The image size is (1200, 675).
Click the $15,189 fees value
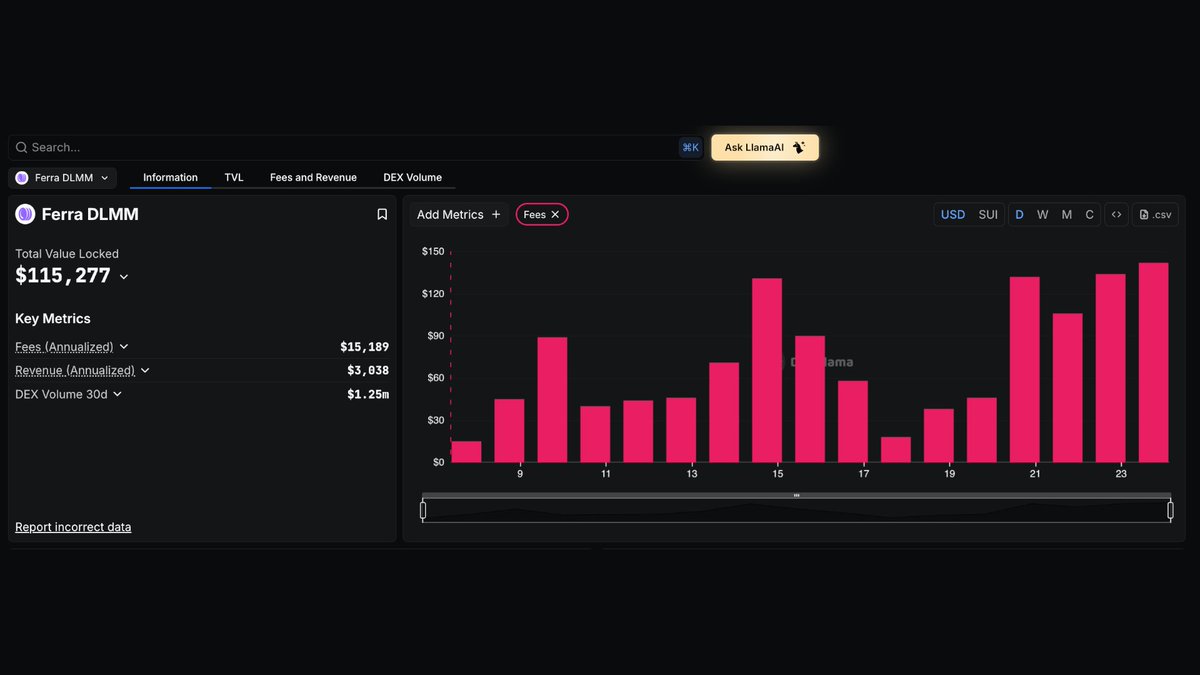pos(364,347)
